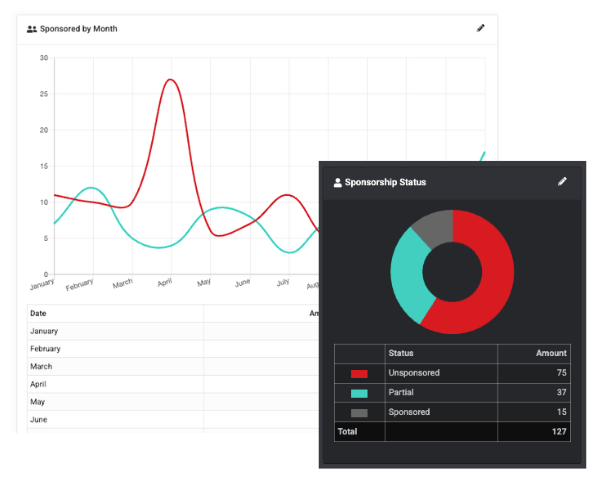This screenshot has height=481, width=598.
Task: Click the red line peak at April
Action: click(x=170, y=80)
